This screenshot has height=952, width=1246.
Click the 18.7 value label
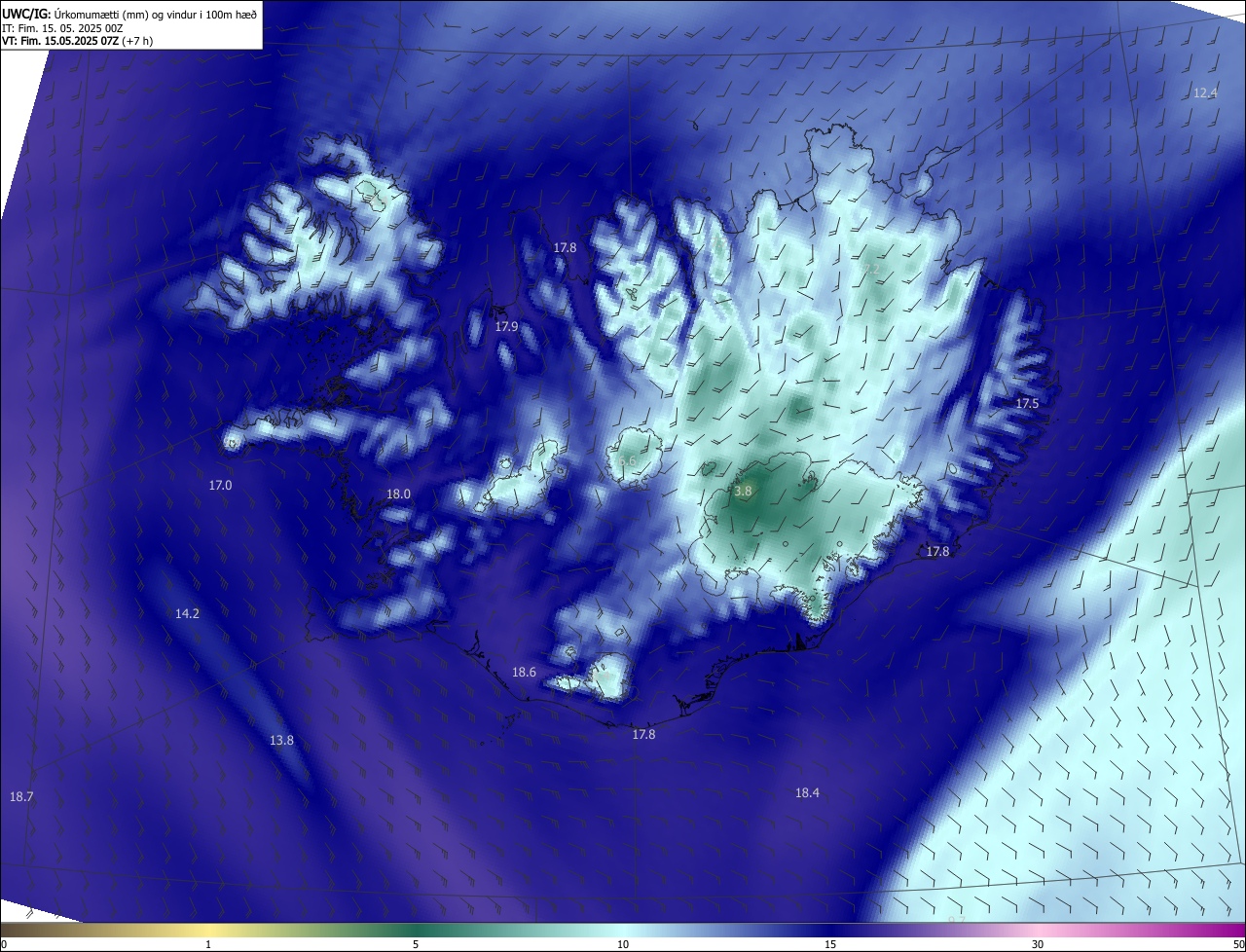pyautogui.click(x=21, y=796)
